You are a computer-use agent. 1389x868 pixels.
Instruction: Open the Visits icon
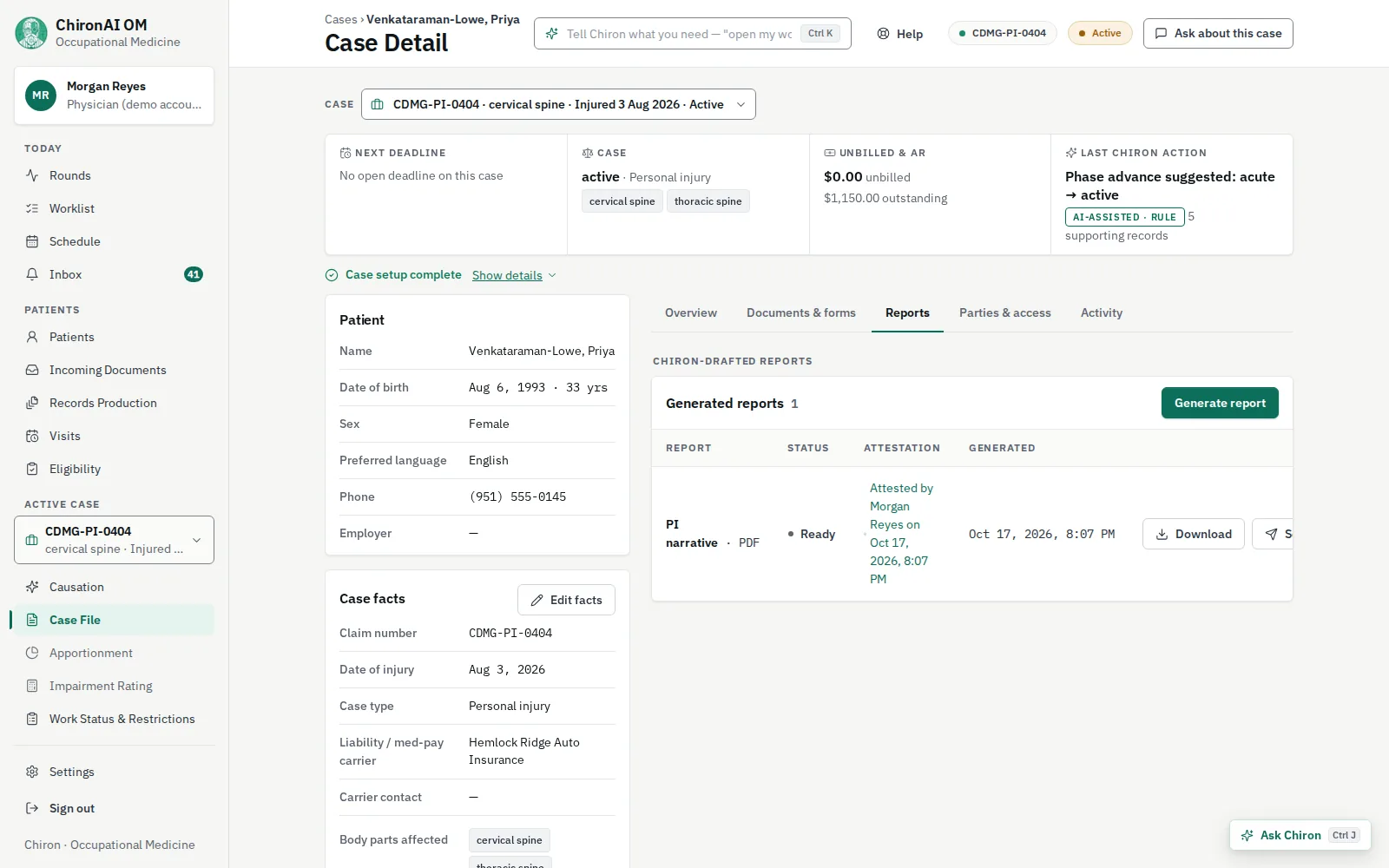32,436
